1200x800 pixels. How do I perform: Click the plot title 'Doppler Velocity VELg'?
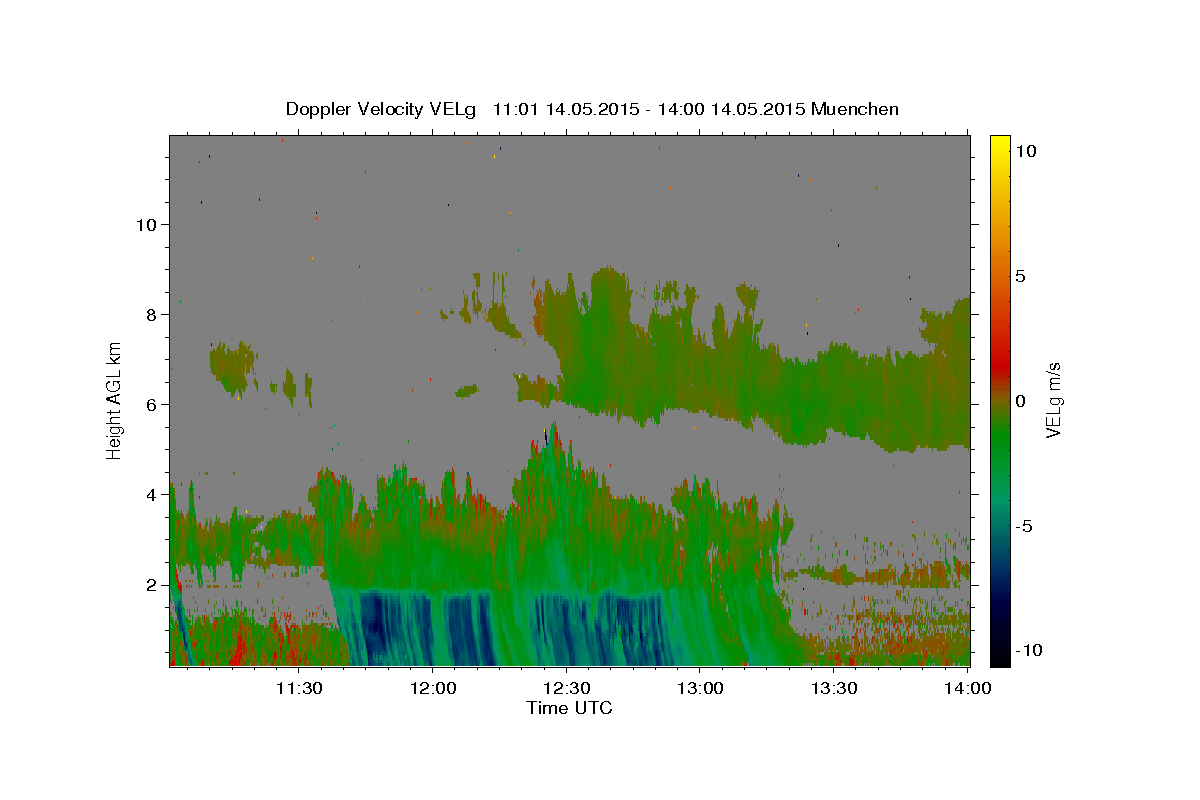click(381, 109)
